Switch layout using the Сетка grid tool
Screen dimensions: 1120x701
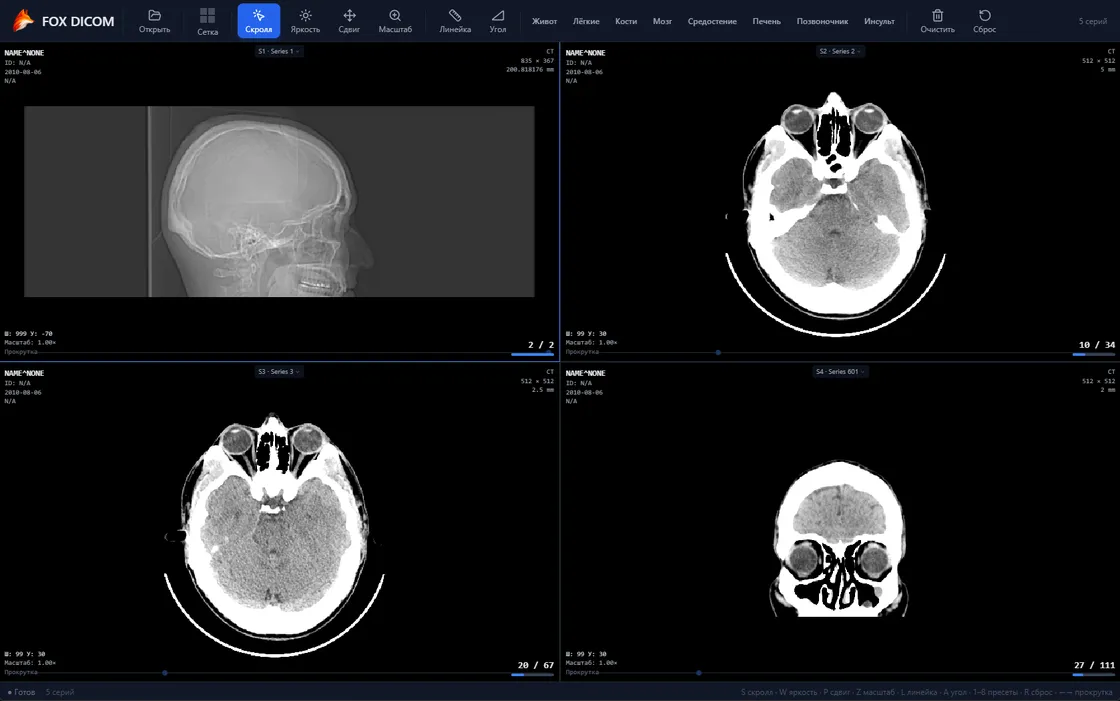tap(207, 21)
